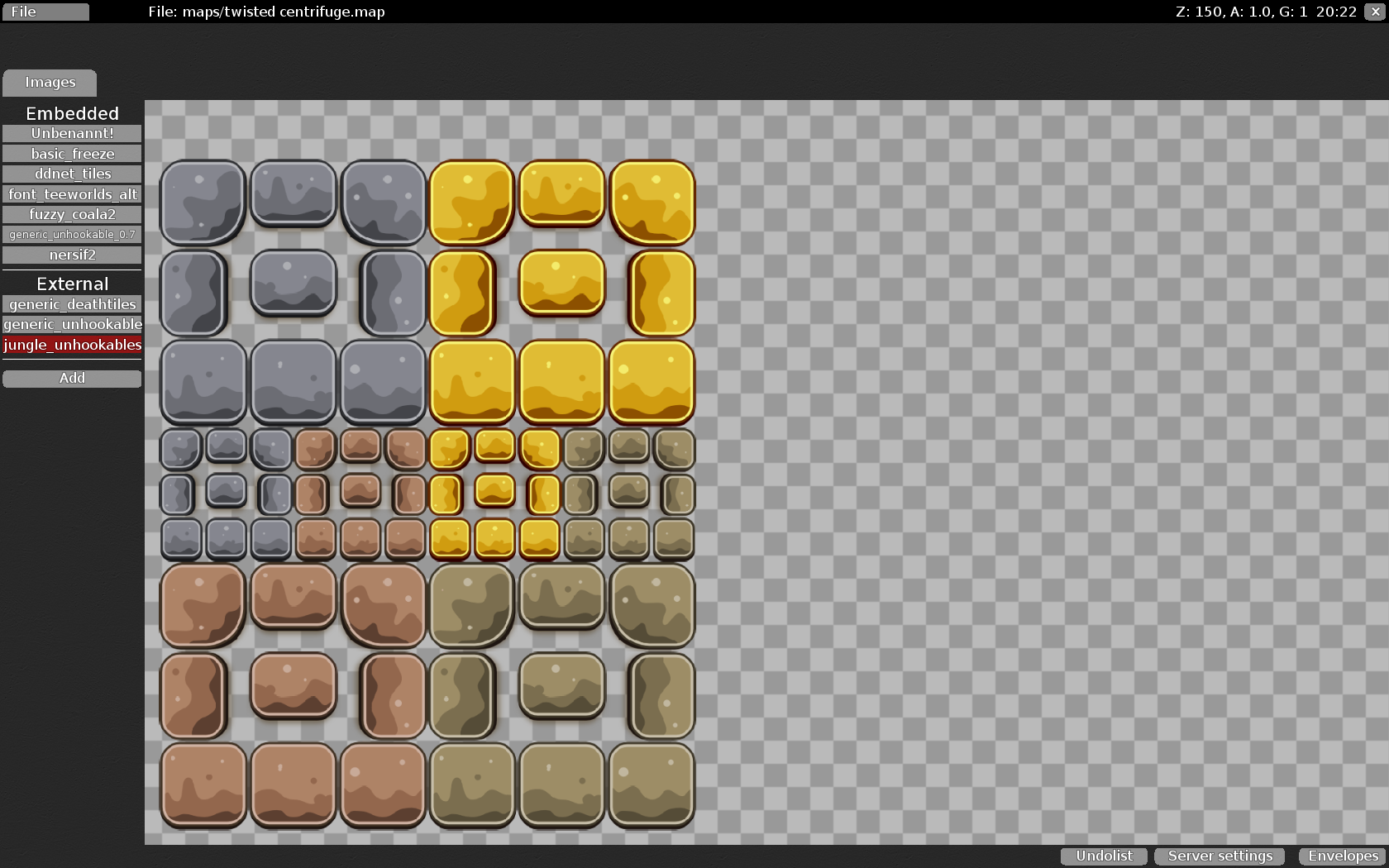Viewport: 1389px width, 868px height.
Task: Select the Unbenannt! embedded image
Action: pyautogui.click(x=72, y=132)
